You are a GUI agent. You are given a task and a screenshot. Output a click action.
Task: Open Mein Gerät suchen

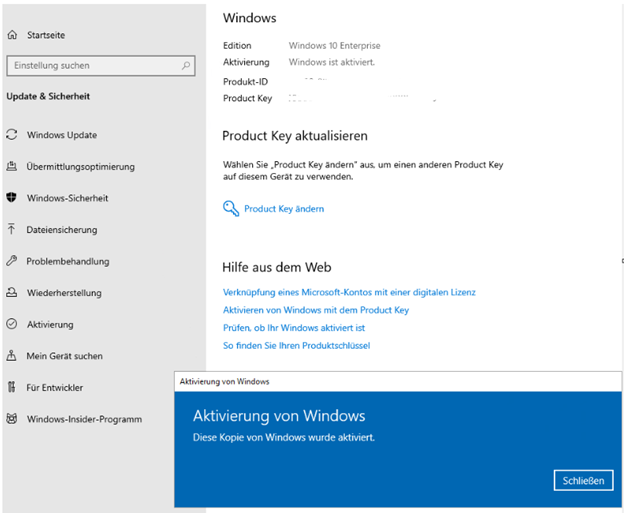(64, 356)
